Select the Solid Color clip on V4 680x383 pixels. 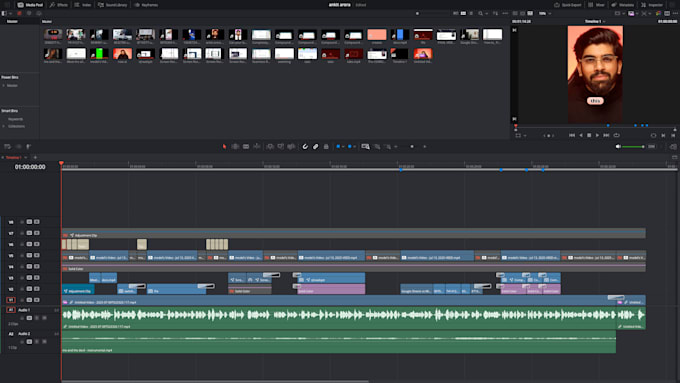pos(353,268)
